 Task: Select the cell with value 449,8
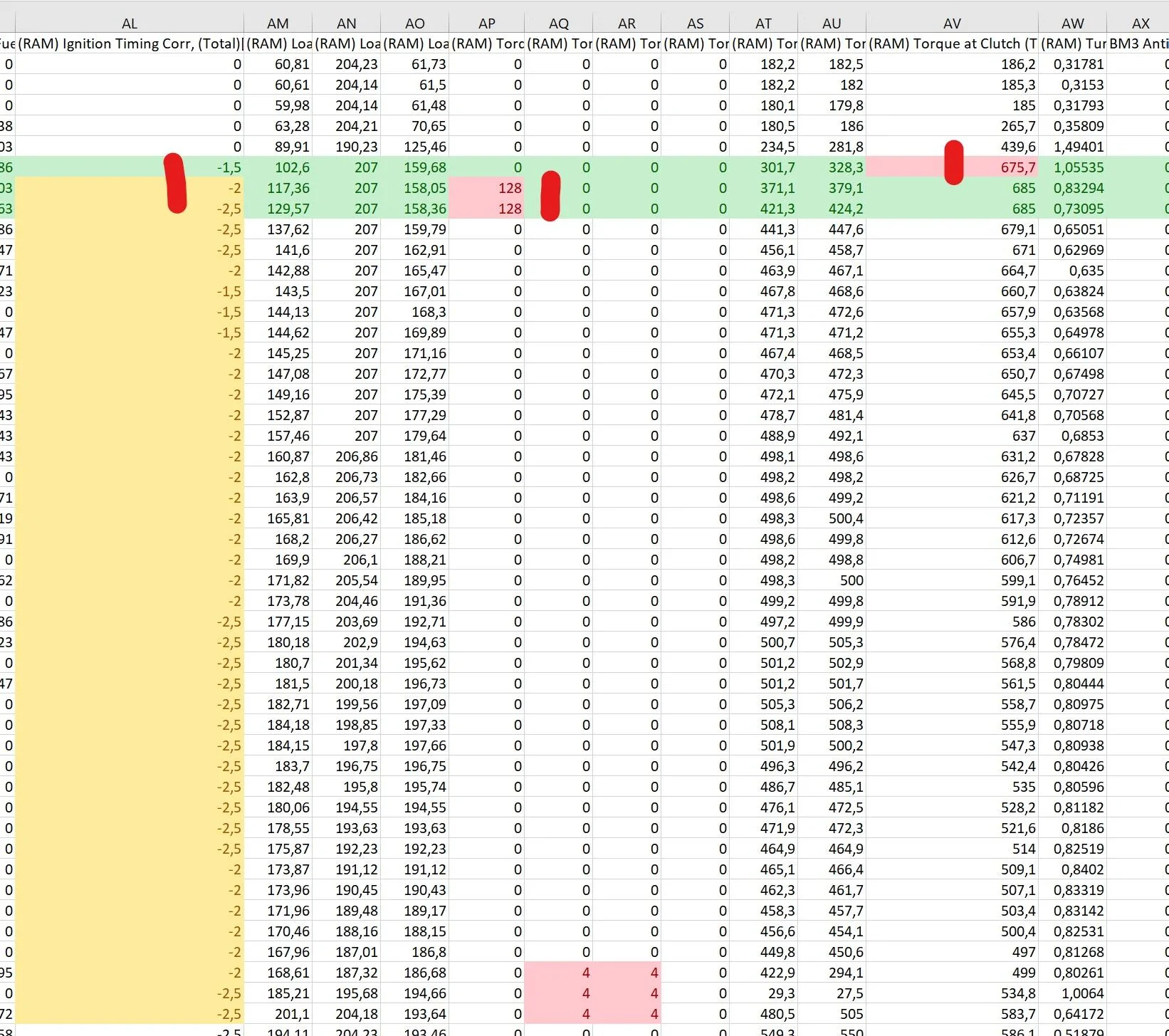point(763,952)
